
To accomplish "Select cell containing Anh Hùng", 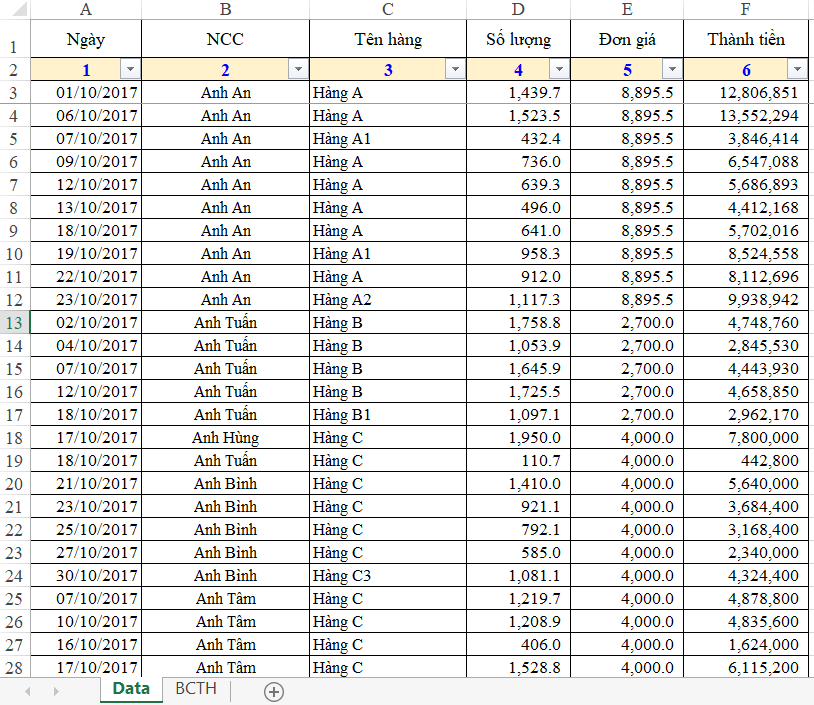I will point(225,437).
